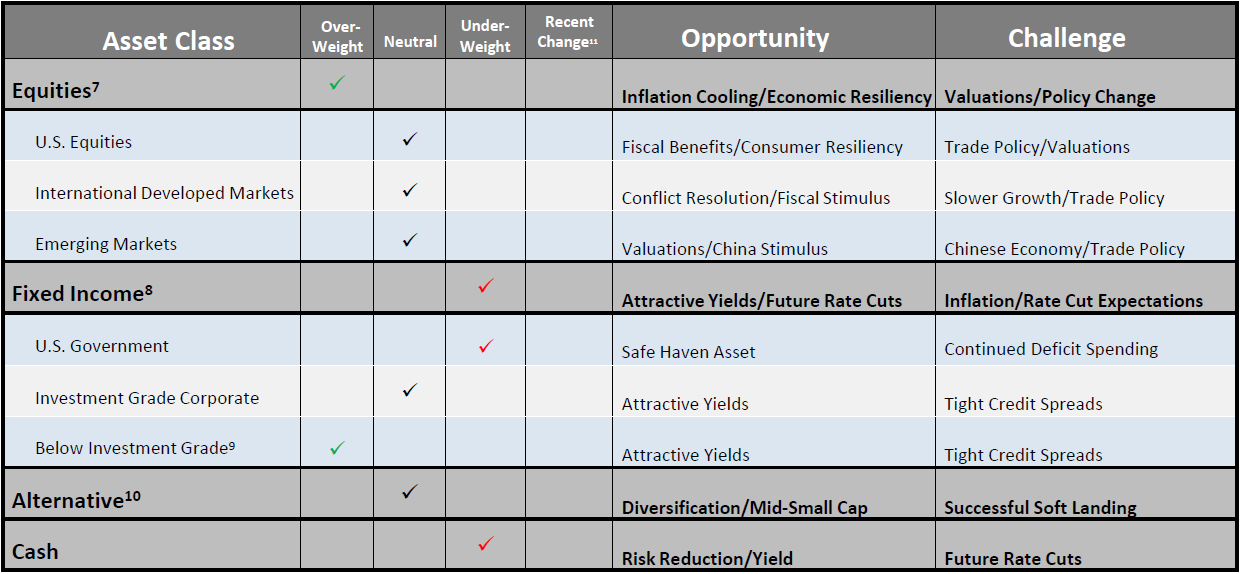1240x574 pixels.
Task: Click the Alternative row neutral checkmark
Action: [409, 492]
